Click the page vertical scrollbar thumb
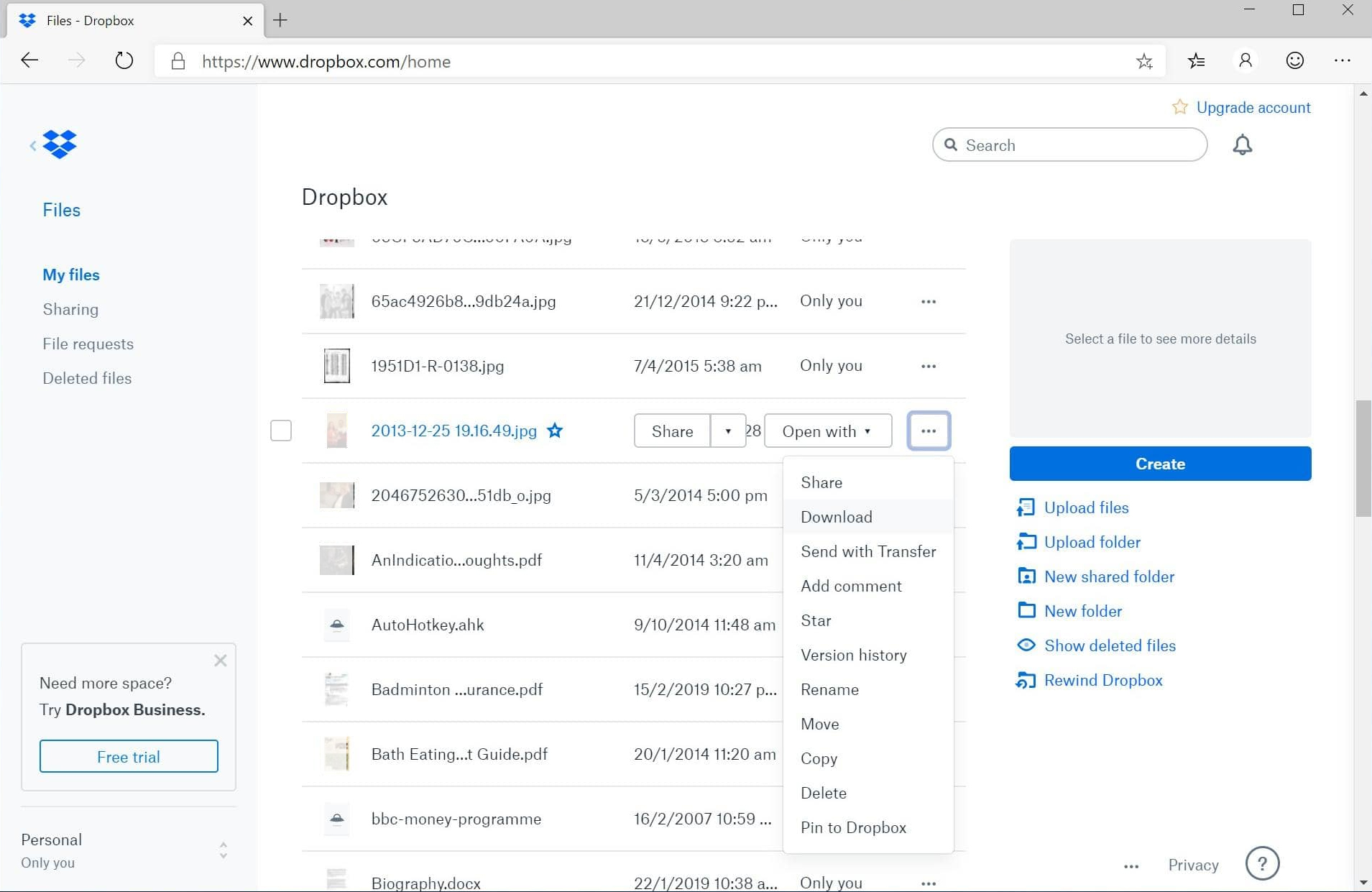Viewport: 1372px width, 892px height. [1363, 459]
